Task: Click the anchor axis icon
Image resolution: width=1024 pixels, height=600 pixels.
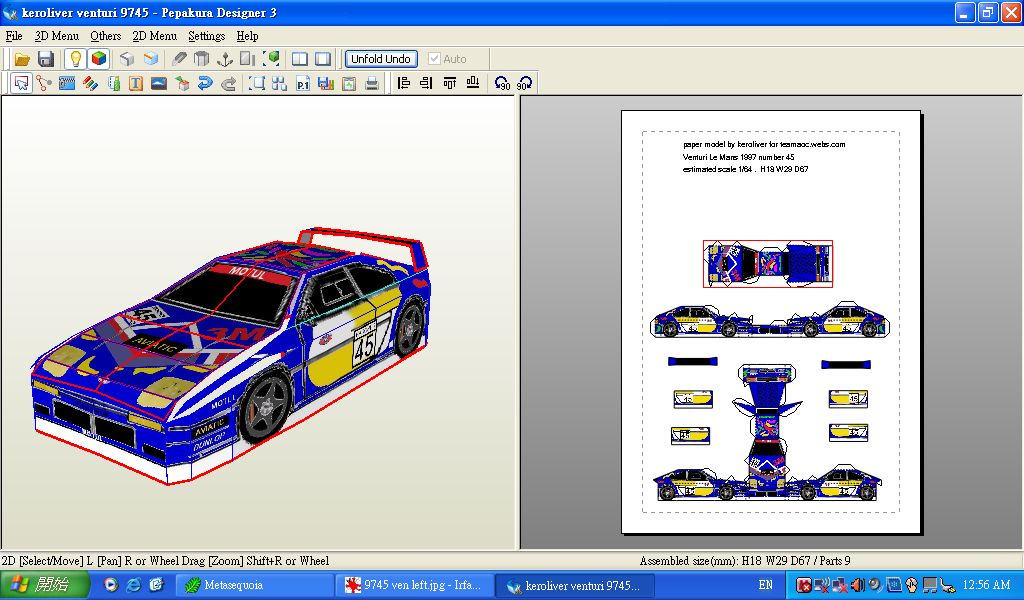Action: (x=225, y=59)
